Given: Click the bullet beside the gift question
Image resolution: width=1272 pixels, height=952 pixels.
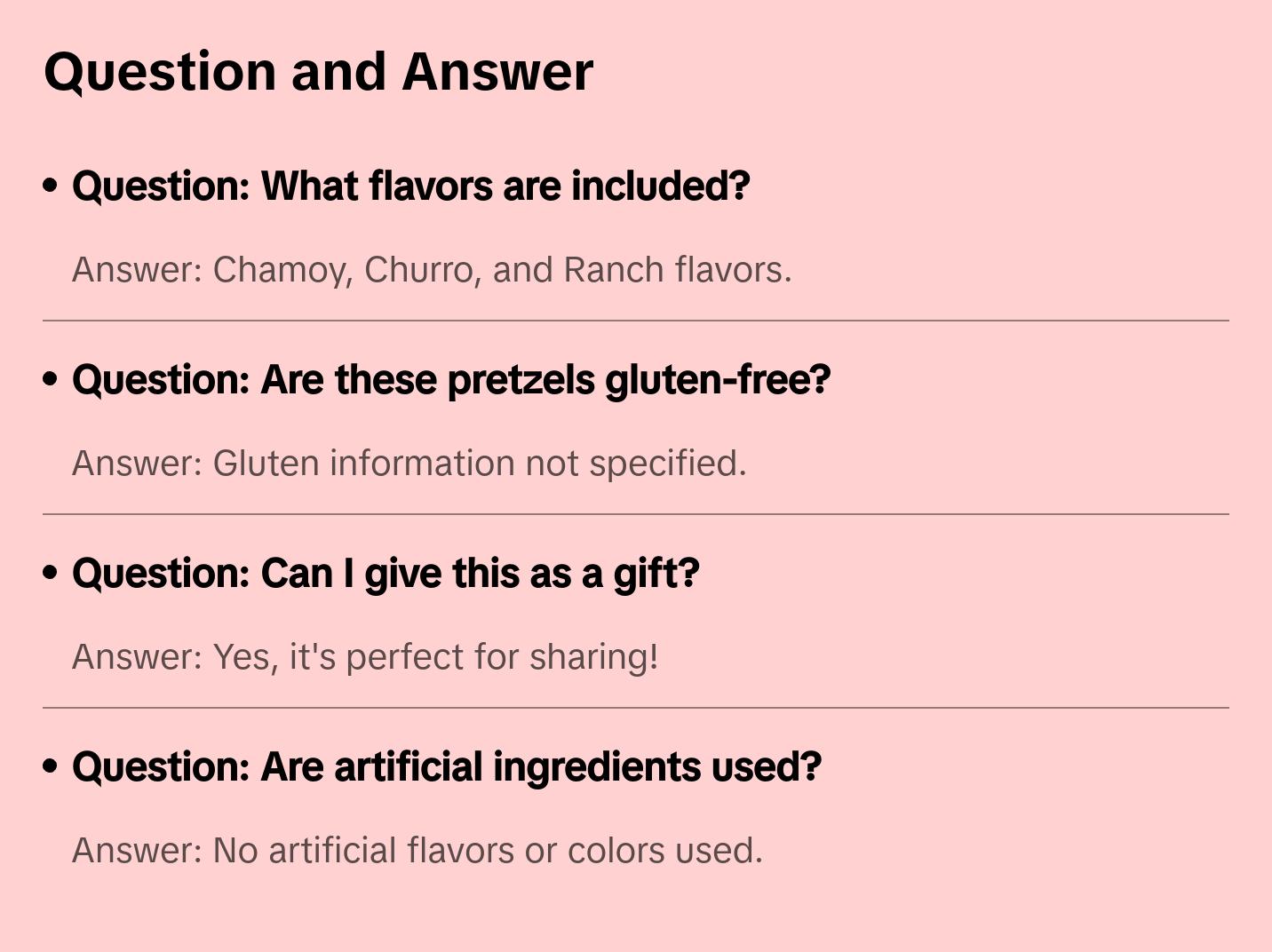Looking at the screenshot, I should pos(51,574).
